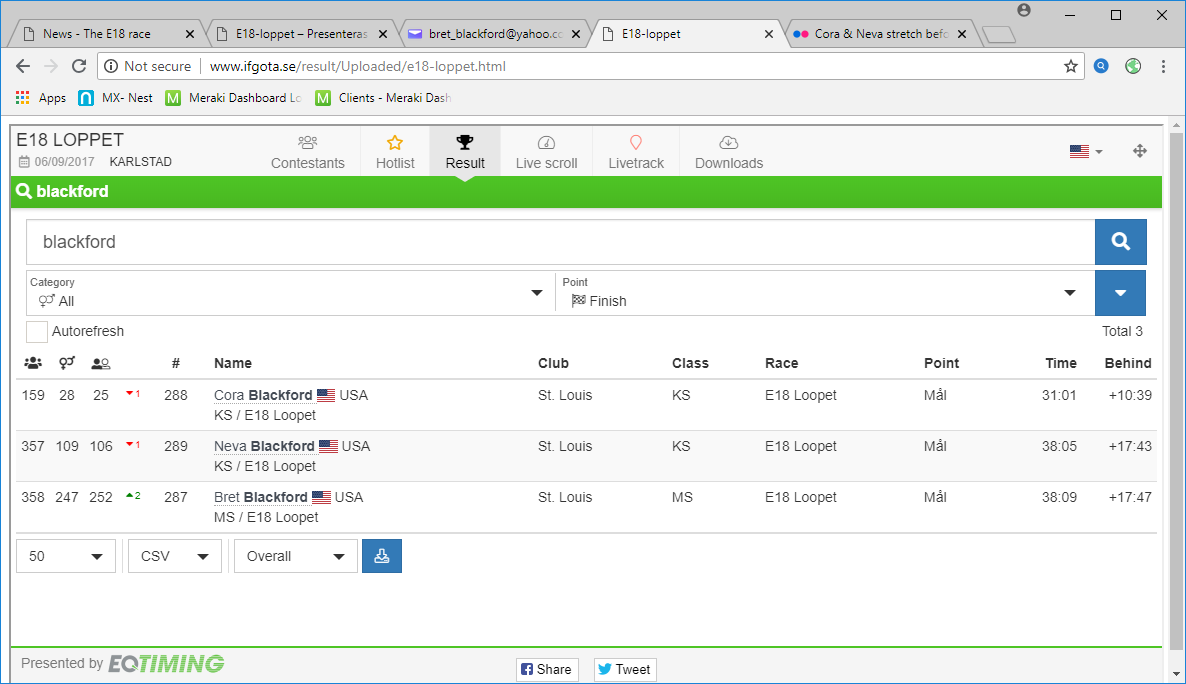The image size is (1186, 684).
Task: Change the 50 rows-per-page dropdown
Action: coord(66,556)
